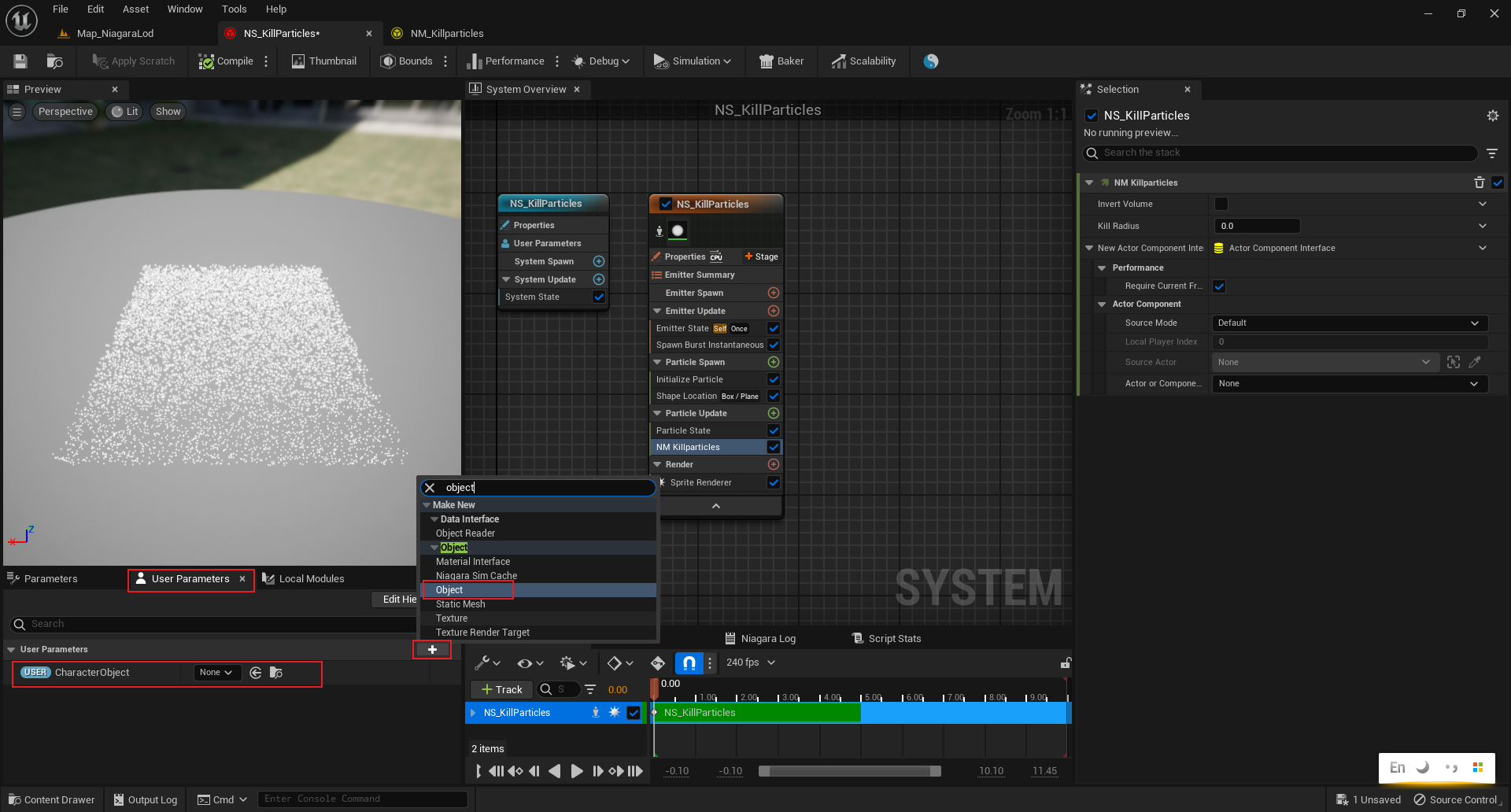Click the add user parameter plus icon
Image resolution: width=1511 pixels, height=812 pixels.
tap(432, 650)
